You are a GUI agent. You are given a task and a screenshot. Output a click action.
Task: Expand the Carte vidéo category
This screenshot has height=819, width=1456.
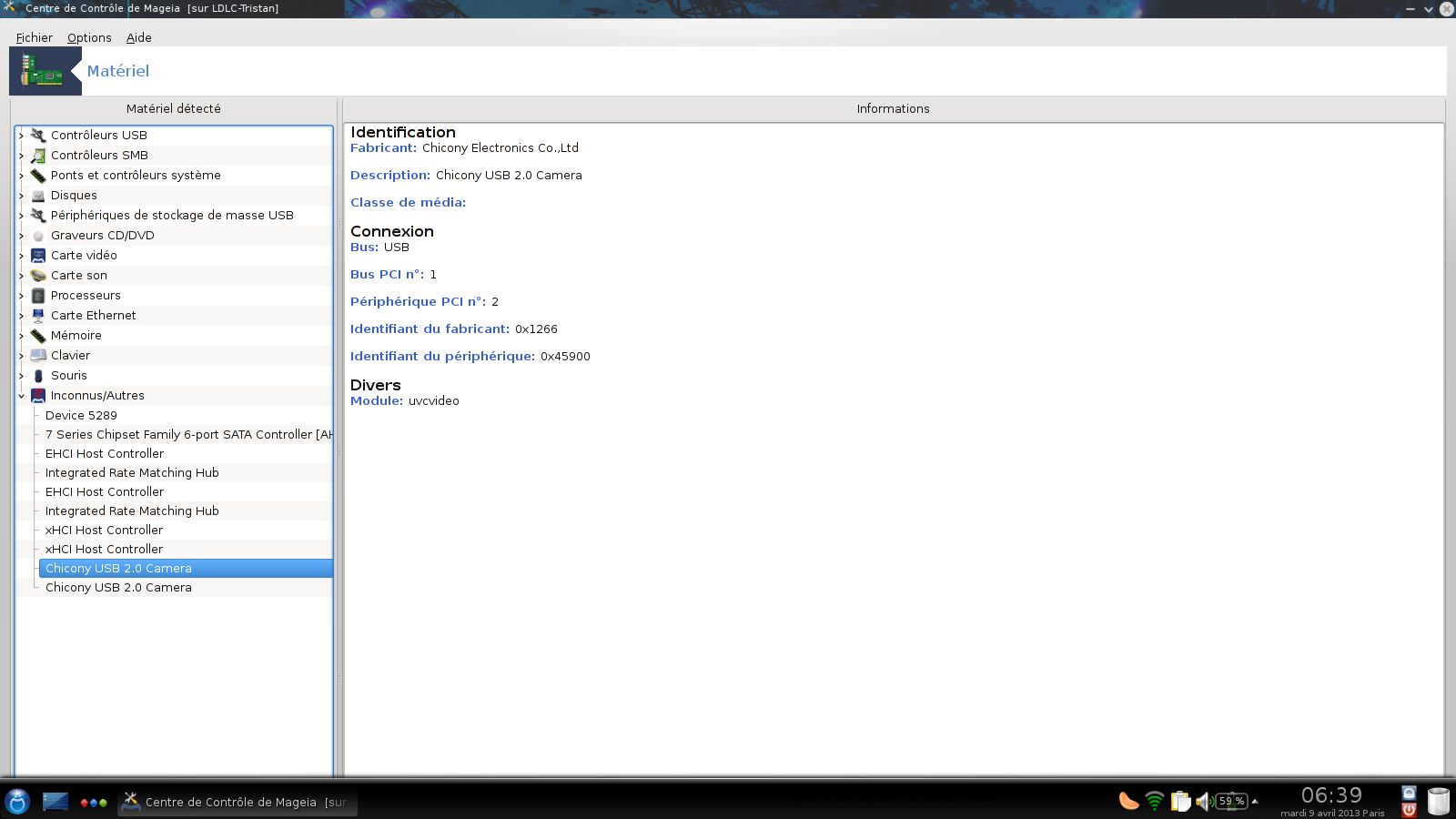(x=21, y=256)
